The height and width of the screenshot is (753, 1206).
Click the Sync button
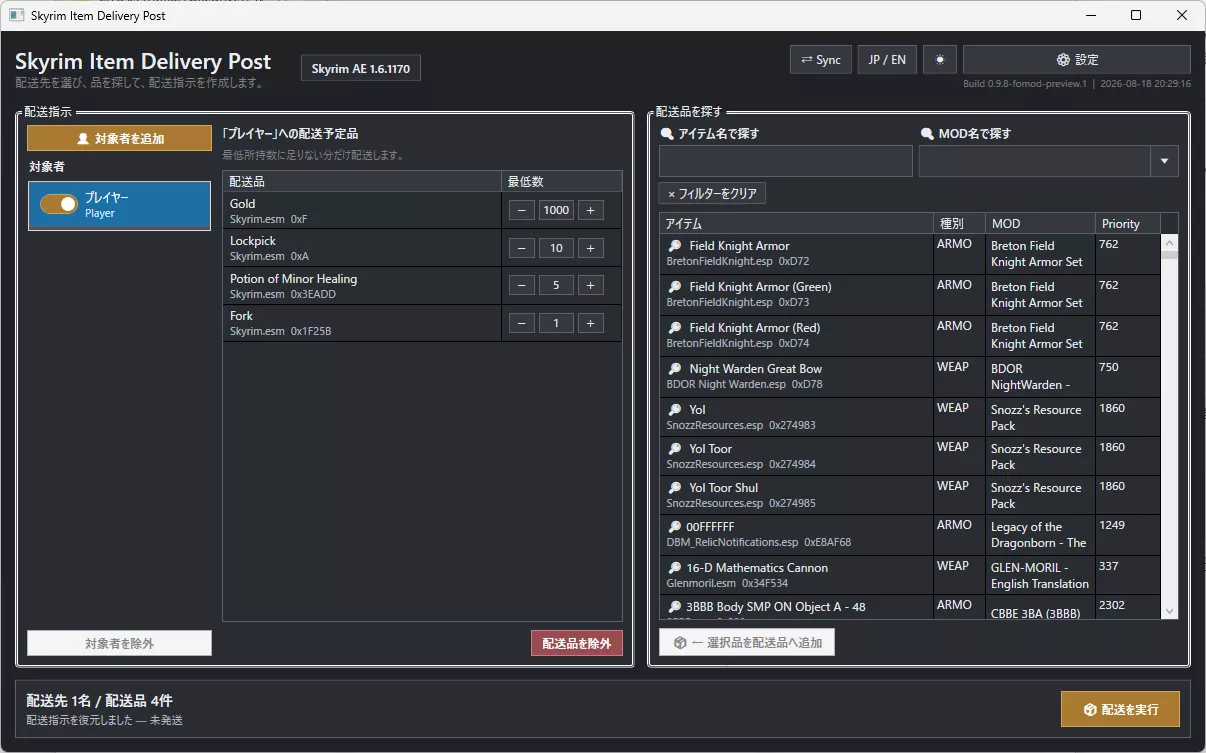821,60
